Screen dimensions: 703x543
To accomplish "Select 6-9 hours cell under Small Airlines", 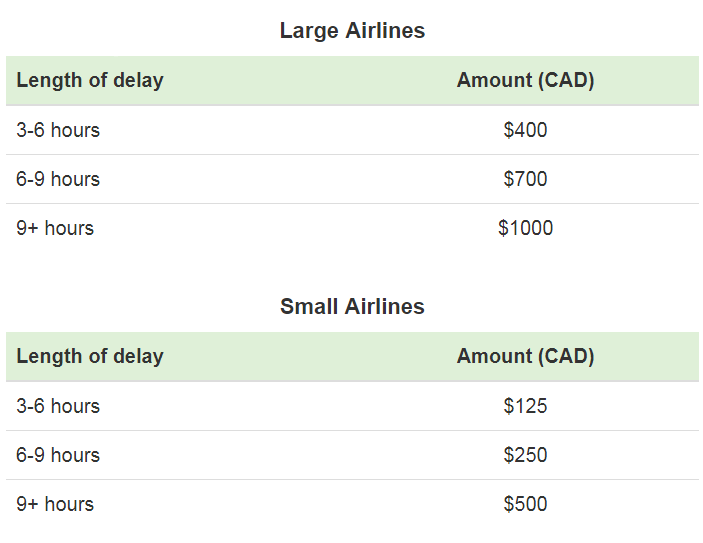I will click(x=58, y=455).
